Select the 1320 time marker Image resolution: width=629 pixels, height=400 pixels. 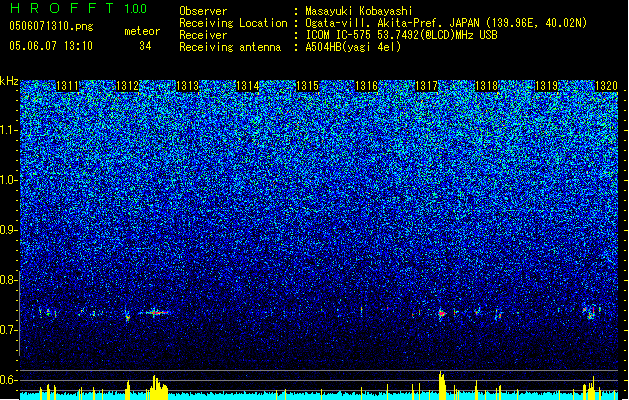[x=606, y=86]
